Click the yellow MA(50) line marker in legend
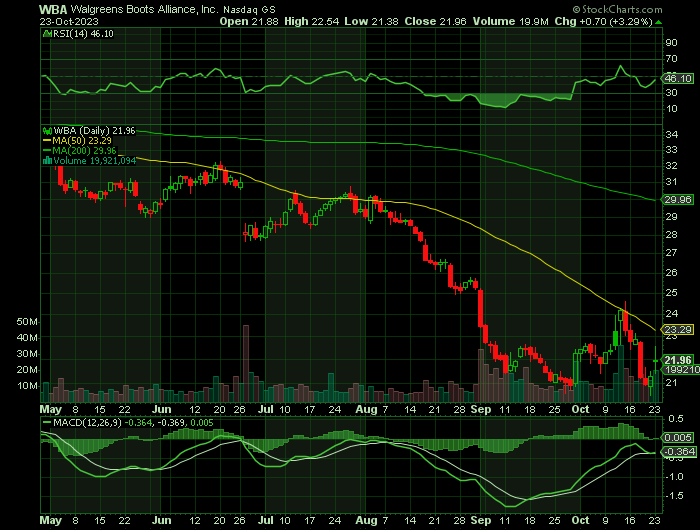 click(47, 141)
